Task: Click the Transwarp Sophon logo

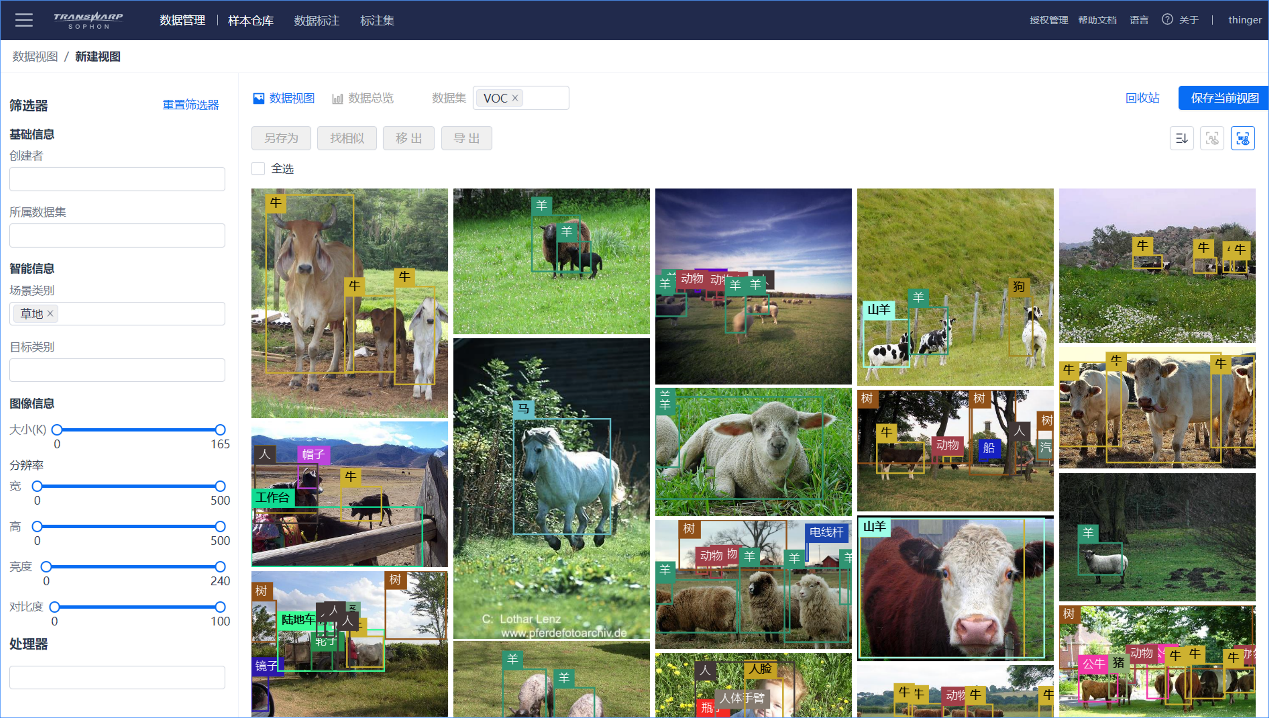Action: (86, 20)
